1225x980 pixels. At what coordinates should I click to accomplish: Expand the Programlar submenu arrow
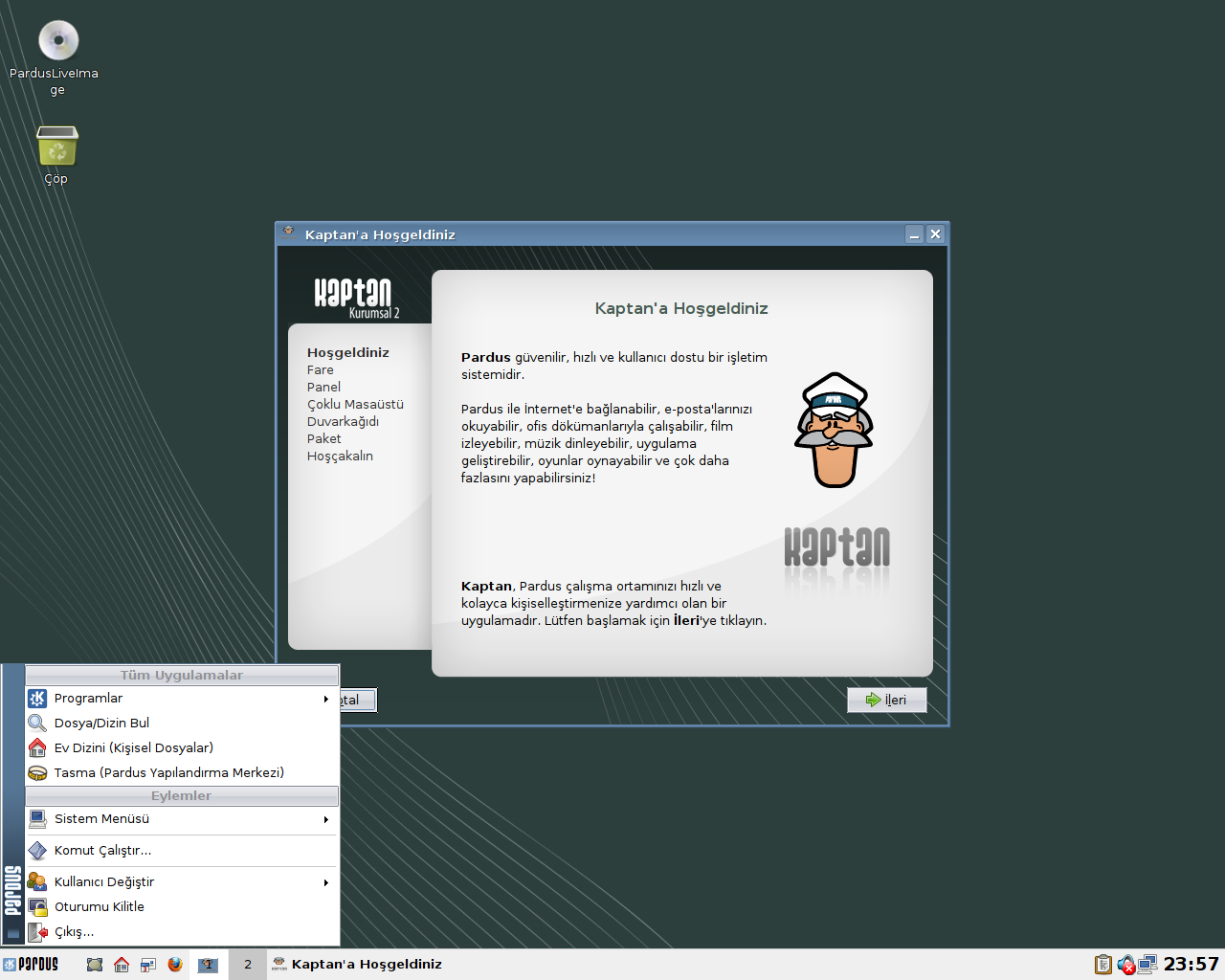click(x=326, y=699)
